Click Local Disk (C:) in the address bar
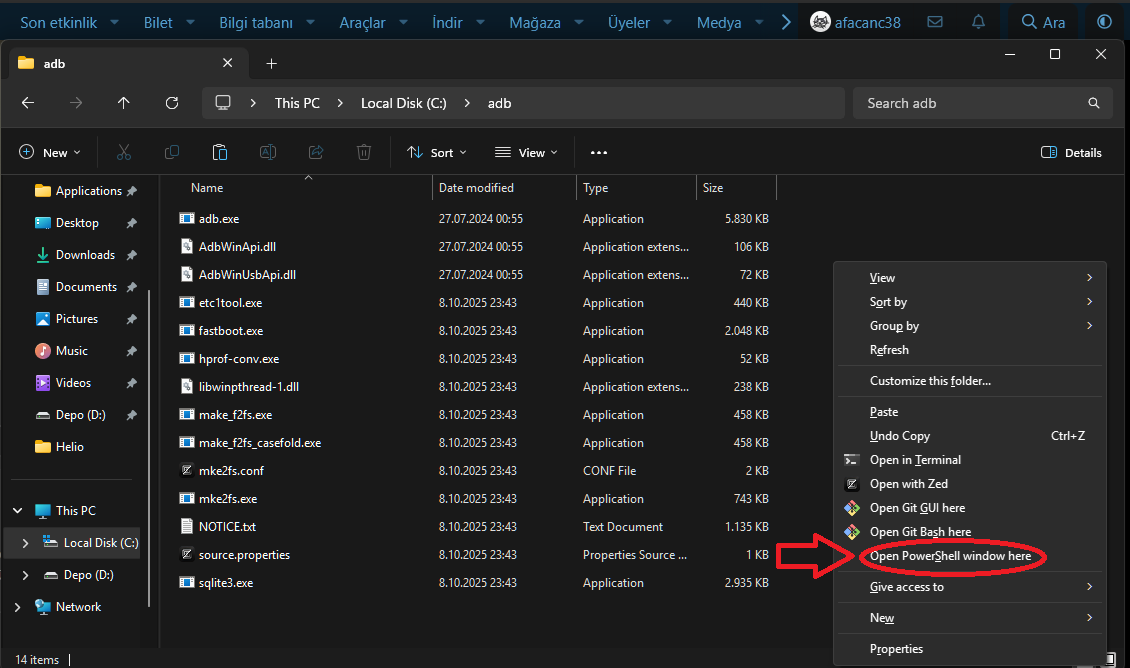Screen dimensions: 1130x668 pyautogui.click(x=404, y=103)
